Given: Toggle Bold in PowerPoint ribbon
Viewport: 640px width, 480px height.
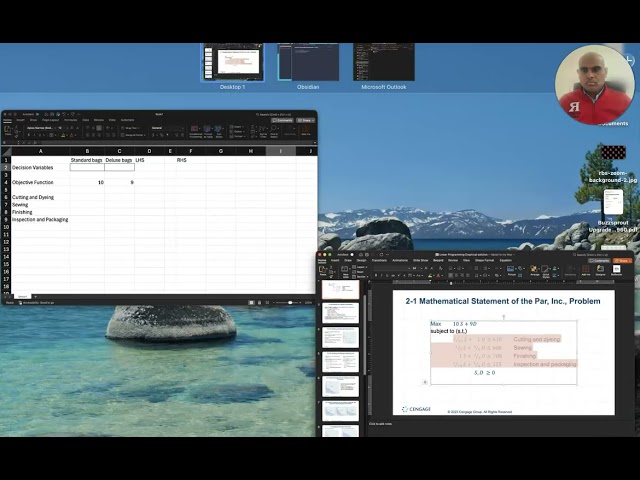Looking at the screenshot, I should 376,276.
